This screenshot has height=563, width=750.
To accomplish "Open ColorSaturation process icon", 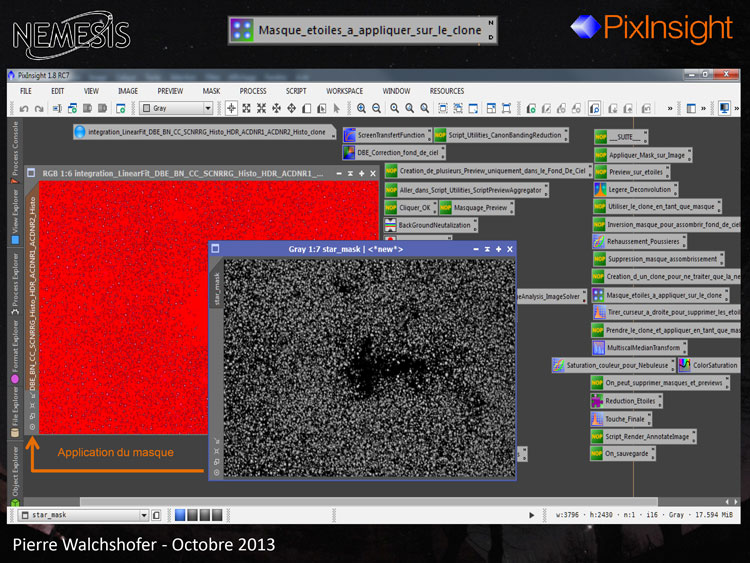I will [709, 365].
